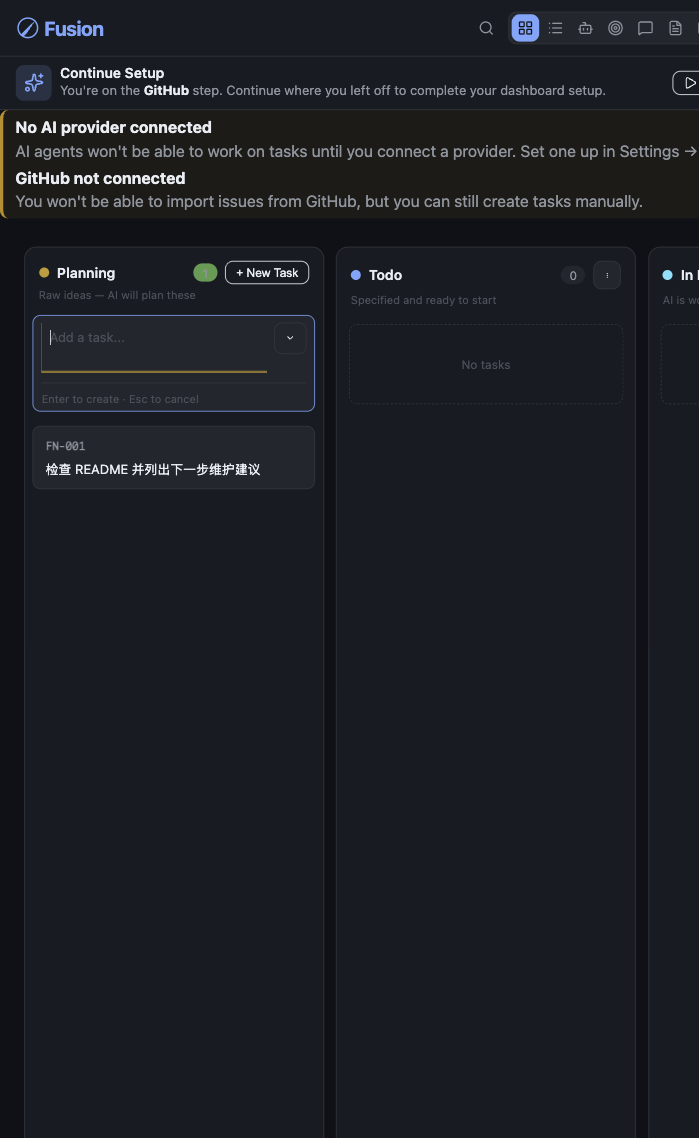Open the chat bubble icon
Screen dimensions: 699x1138
pyautogui.click(x=645, y=28)
